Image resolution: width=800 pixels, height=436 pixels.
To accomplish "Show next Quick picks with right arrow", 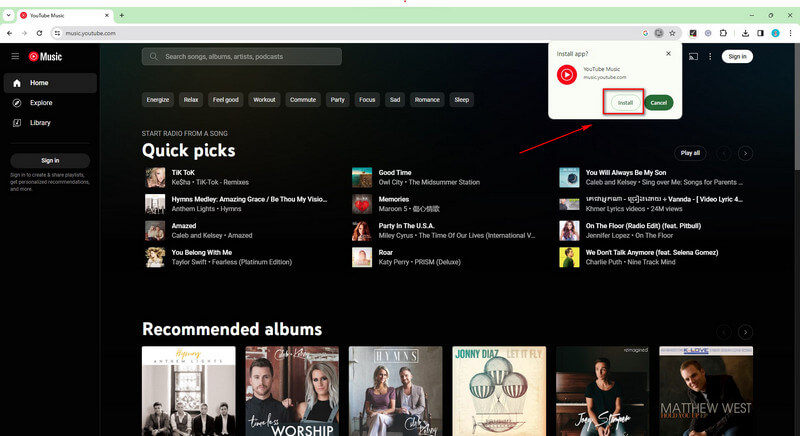I will [x=745, y=153].
